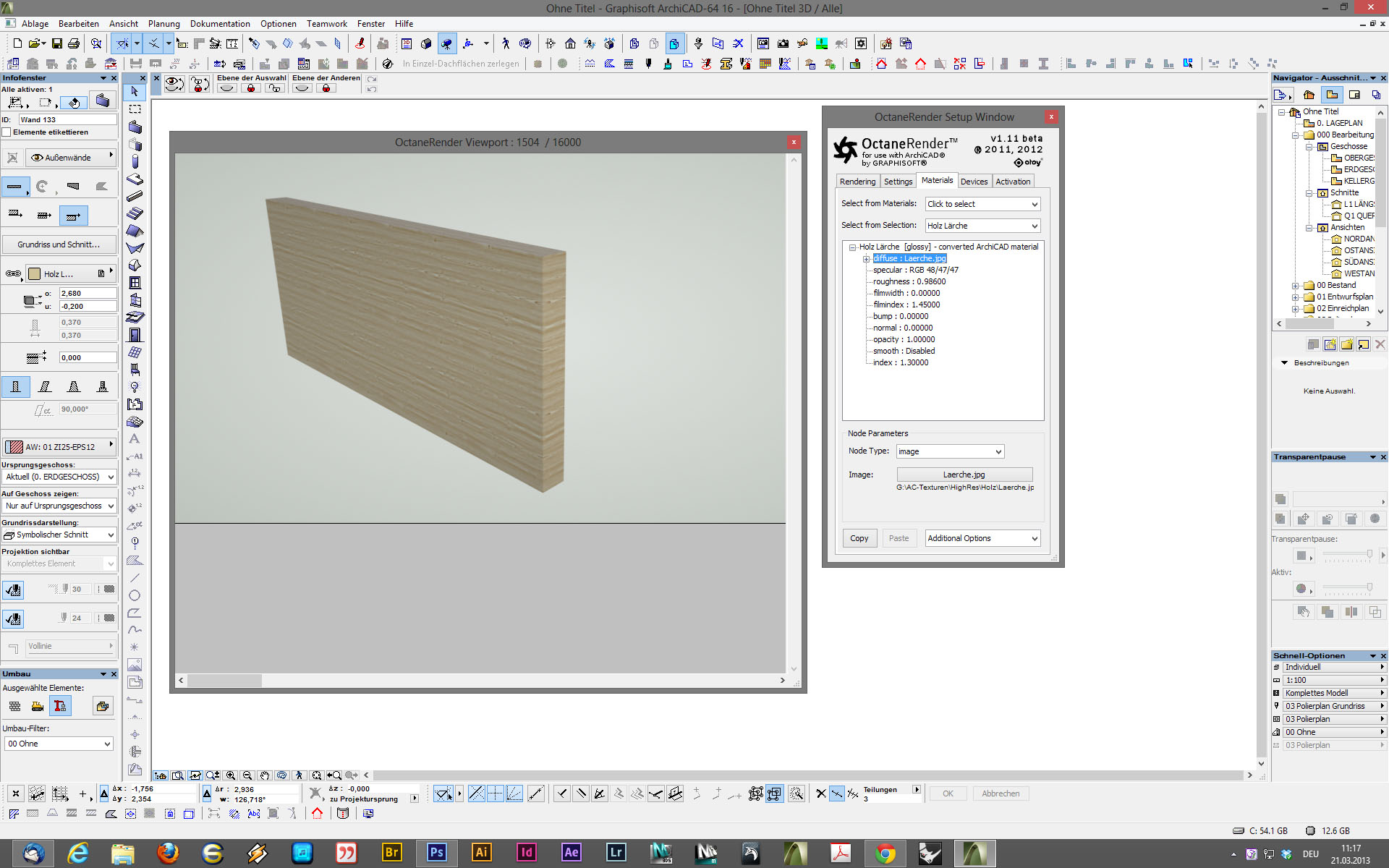Expand the diffuse Laerche.jpg node
This screenshot has height=868, width=1389.
866,259
